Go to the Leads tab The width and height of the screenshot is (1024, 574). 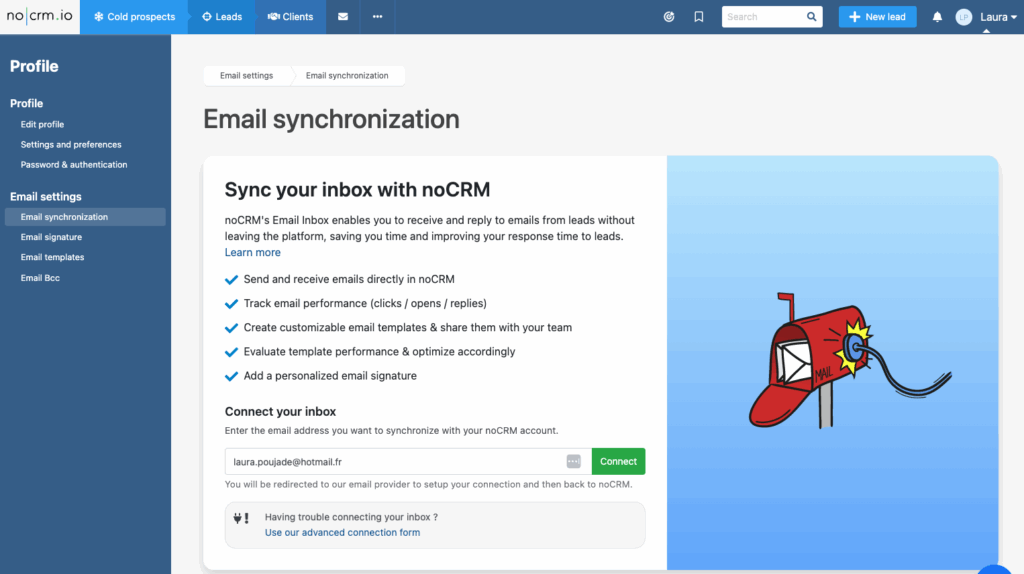[222, 17]
